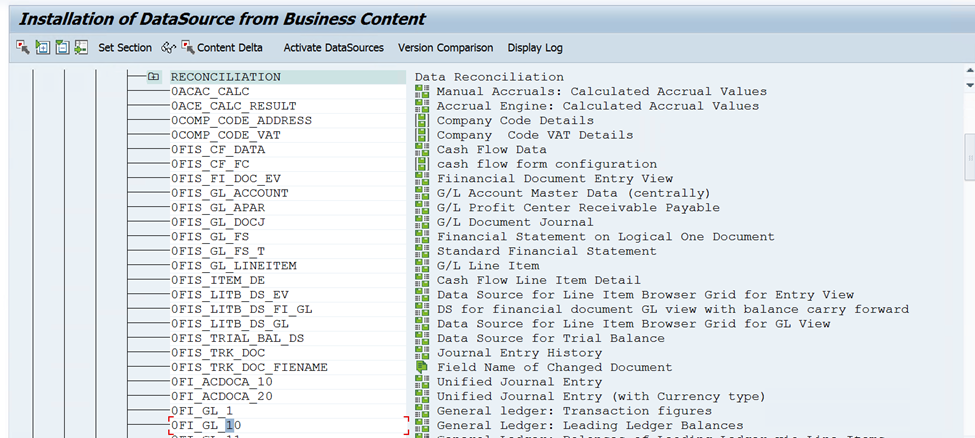
Task: Click the glasses display icon in toolbar
Action: 168,47
